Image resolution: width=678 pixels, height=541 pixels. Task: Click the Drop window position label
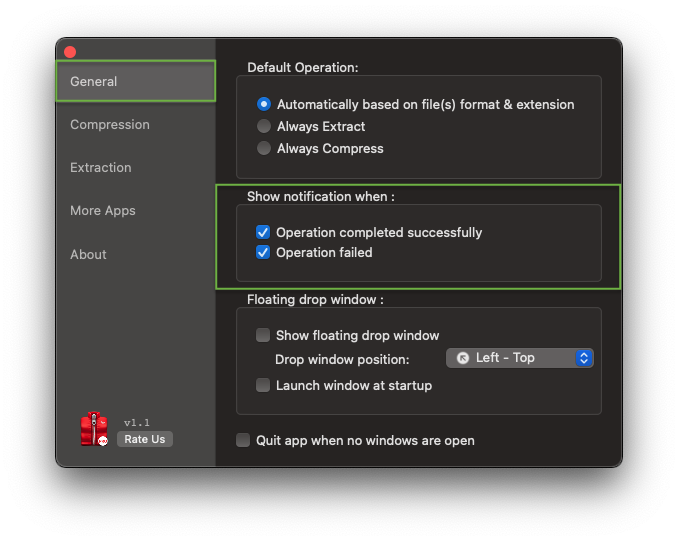tap(342, 359)
